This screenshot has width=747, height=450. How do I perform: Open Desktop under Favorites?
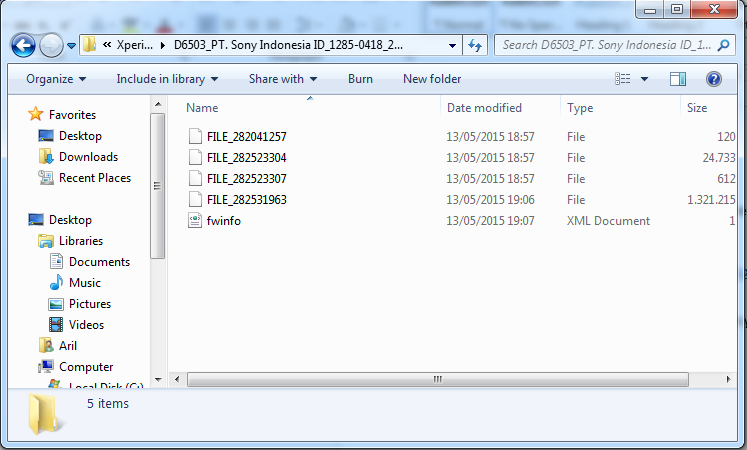pyautogui.click(x=80, y=136)
